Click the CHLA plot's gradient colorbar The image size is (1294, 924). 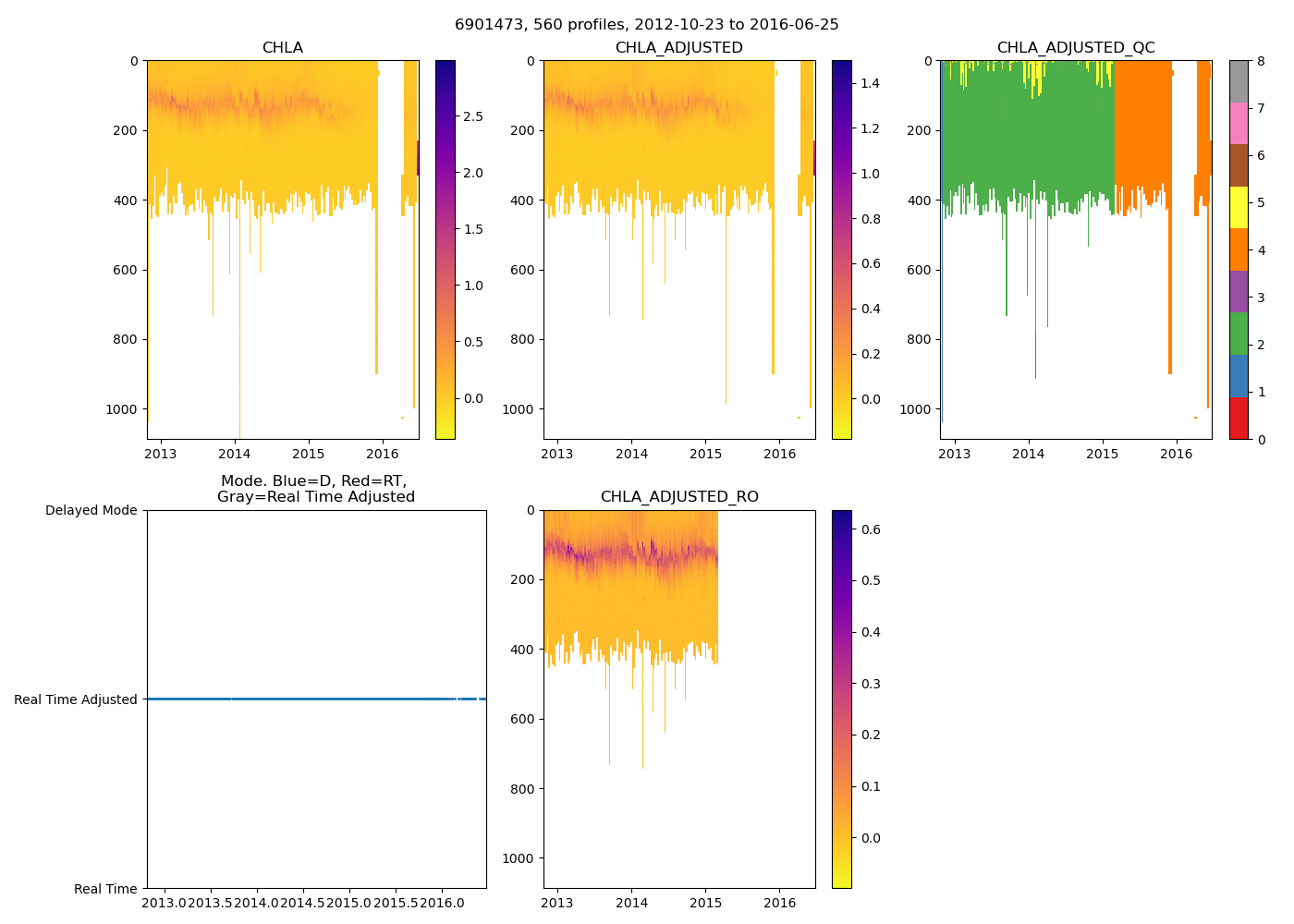[x=445, y=249]
